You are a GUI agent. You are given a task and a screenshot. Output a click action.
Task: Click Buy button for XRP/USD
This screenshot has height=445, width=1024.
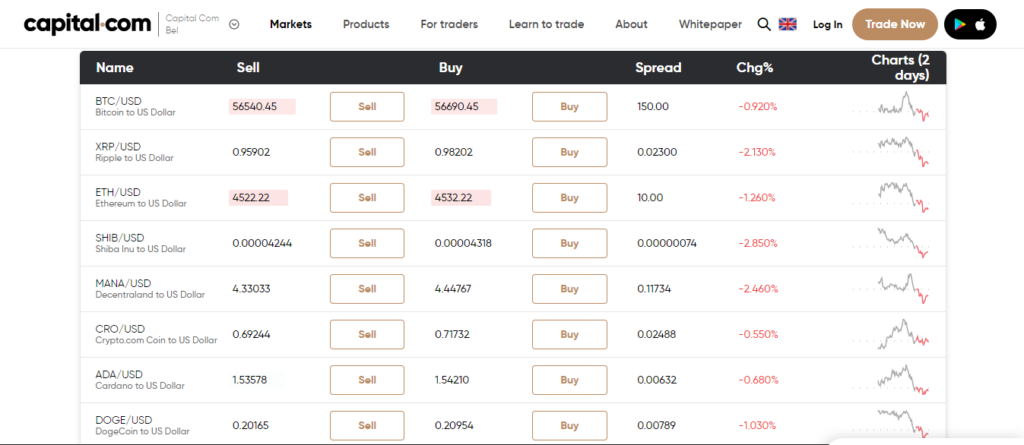(569, 152)
